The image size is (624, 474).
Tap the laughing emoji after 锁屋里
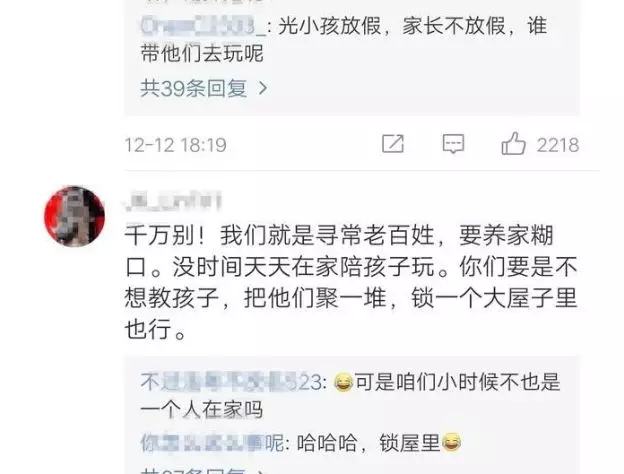[x=451, y=442]
